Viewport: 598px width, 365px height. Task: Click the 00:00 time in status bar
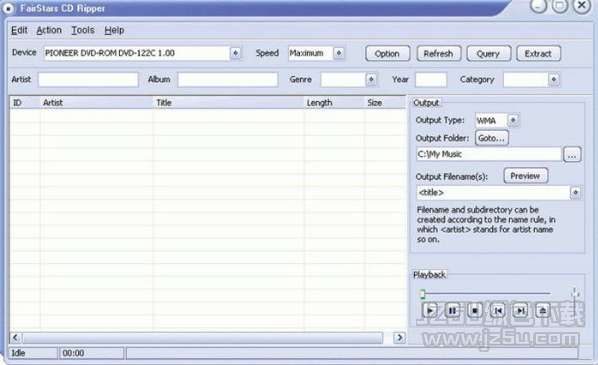(x=73, y=353)
